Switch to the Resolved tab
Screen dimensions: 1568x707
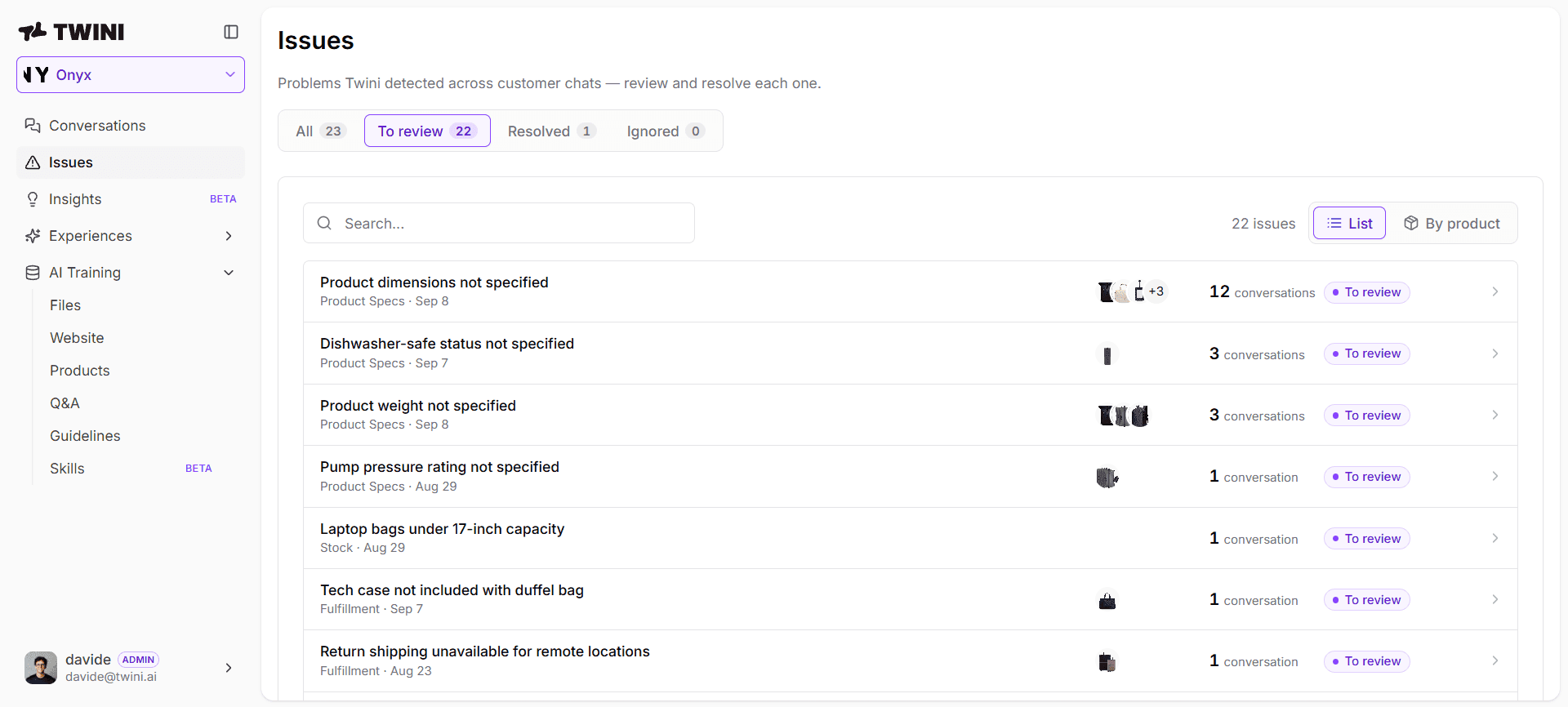552,131
